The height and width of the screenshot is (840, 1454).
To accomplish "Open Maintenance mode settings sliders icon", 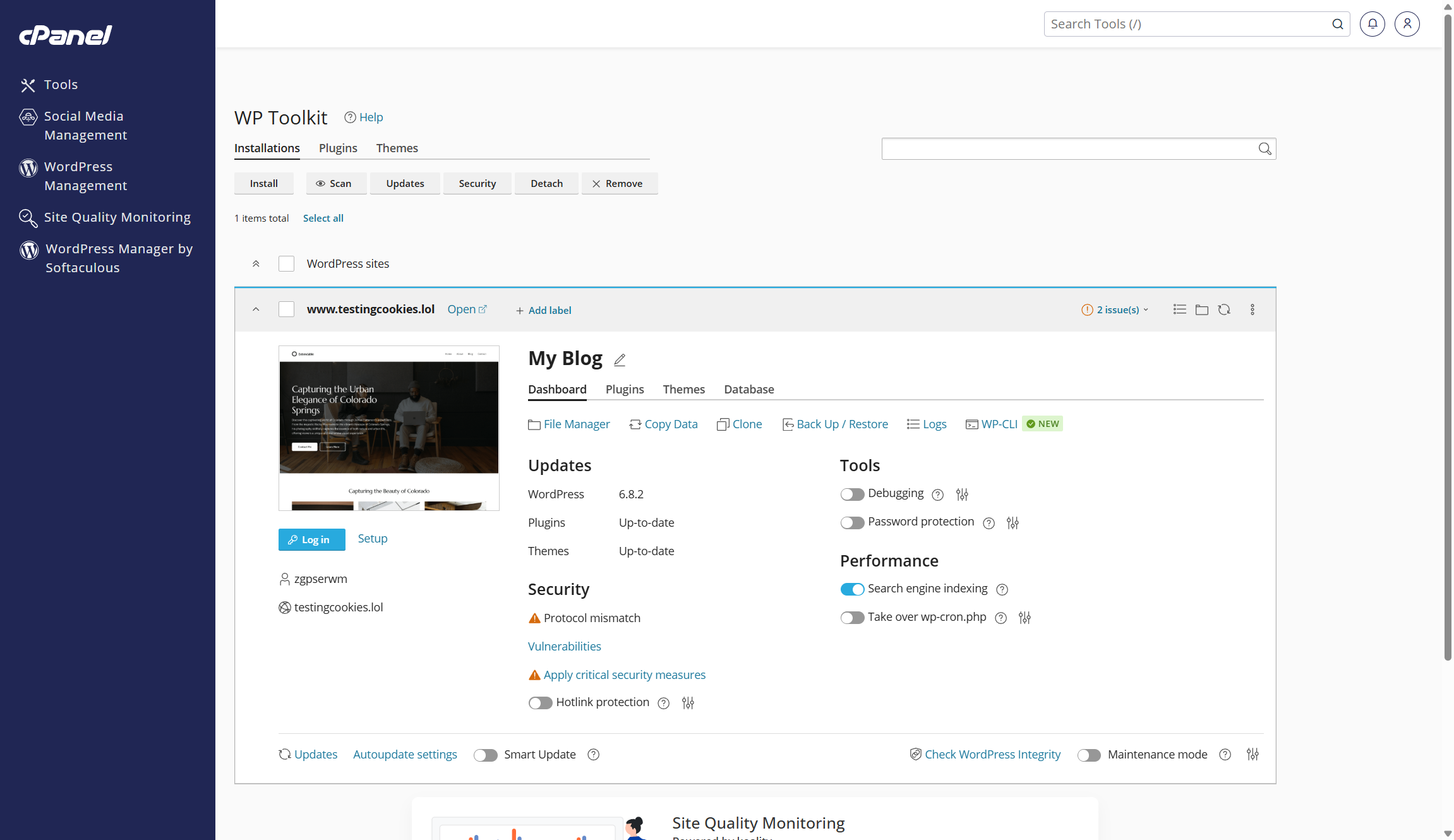I will click(1253, 754).
